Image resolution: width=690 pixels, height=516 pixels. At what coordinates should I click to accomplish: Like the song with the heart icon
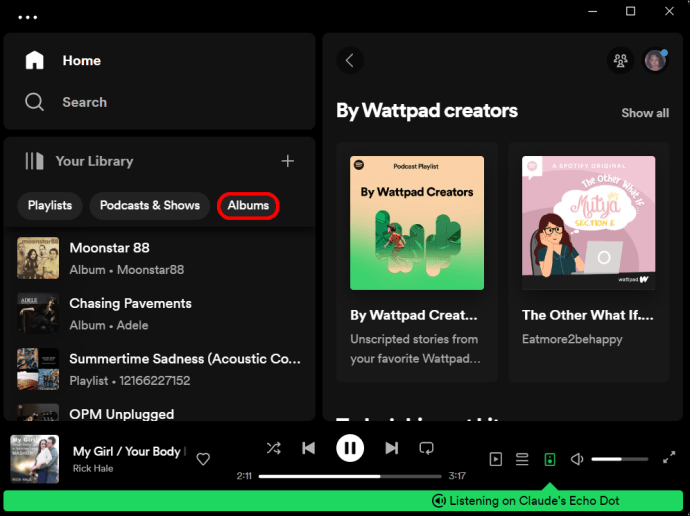point(203,459)
